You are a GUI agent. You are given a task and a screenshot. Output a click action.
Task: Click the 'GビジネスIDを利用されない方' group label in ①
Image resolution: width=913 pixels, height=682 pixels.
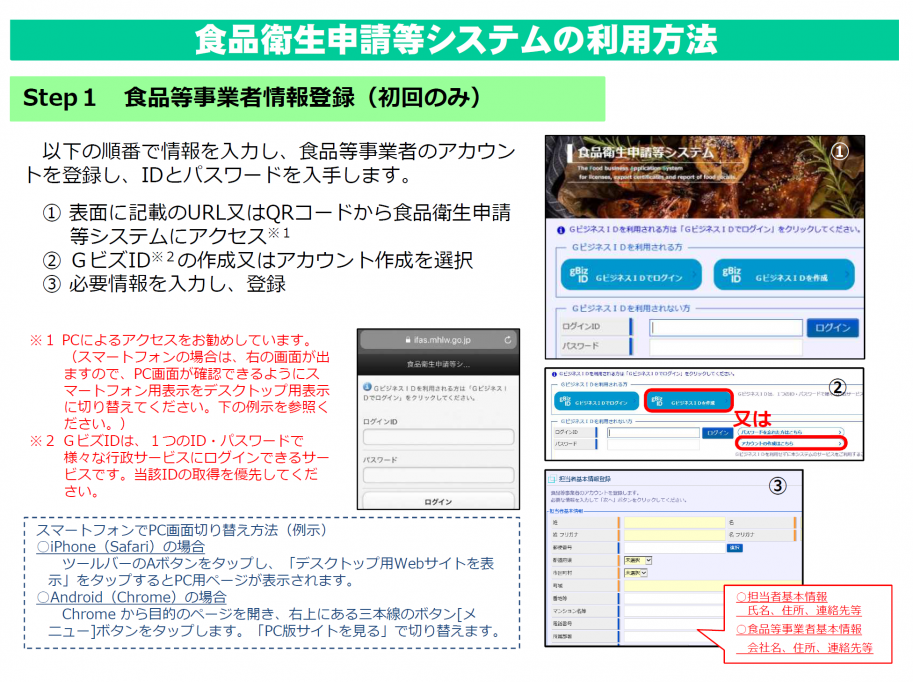(630, 308)
